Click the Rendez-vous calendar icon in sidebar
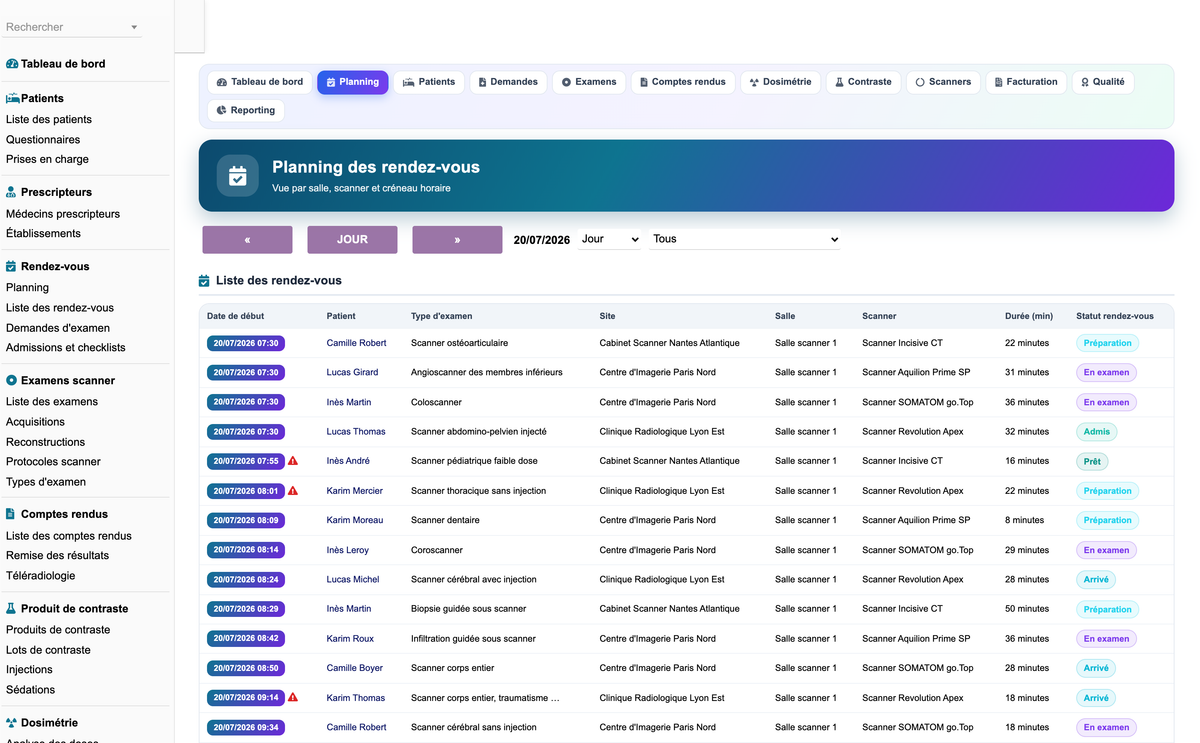Image resolution: width=1200 pixels, height=743 pixels. click(x=12, y=267)
